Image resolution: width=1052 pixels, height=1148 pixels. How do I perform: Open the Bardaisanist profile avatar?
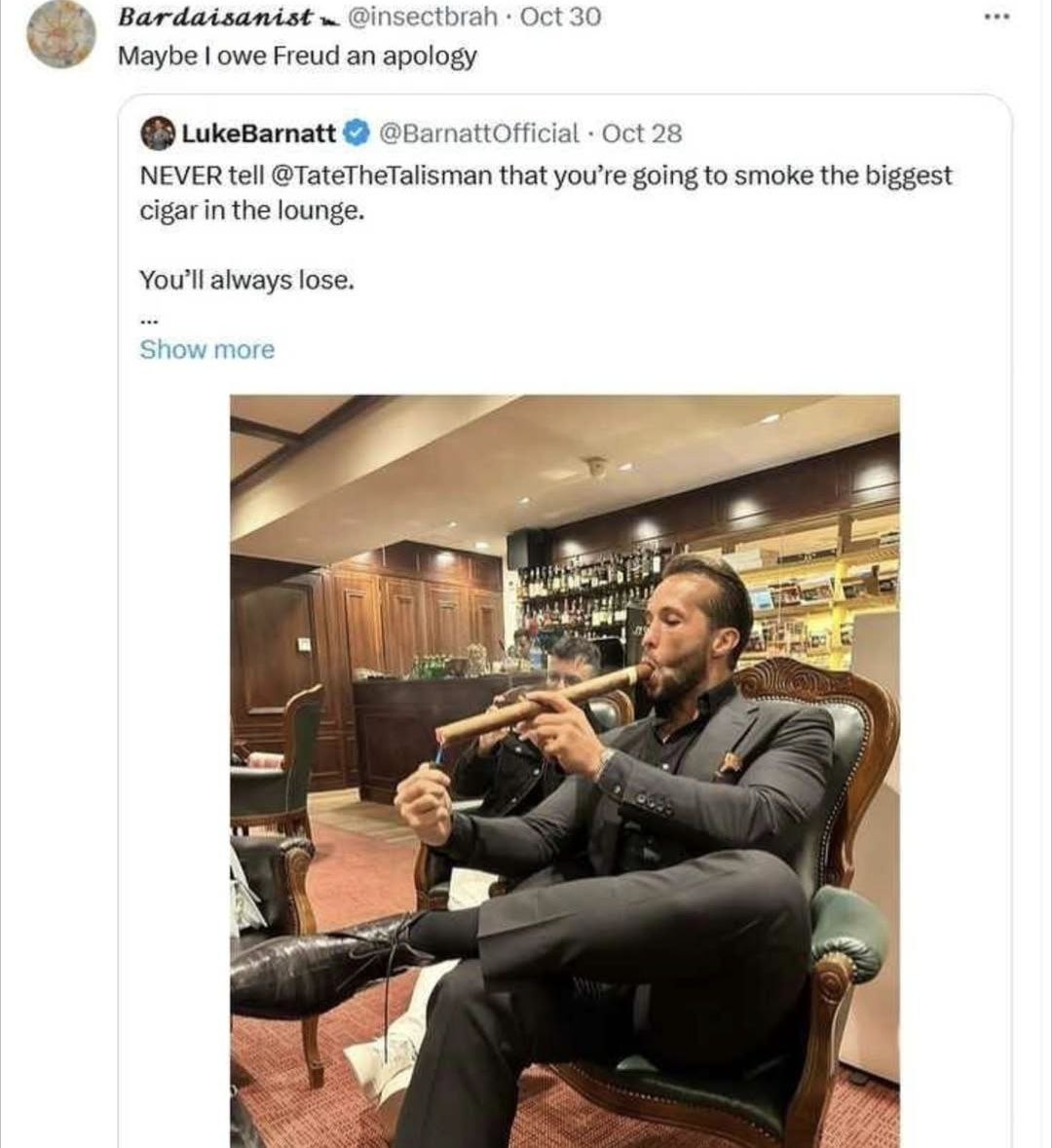60,34
